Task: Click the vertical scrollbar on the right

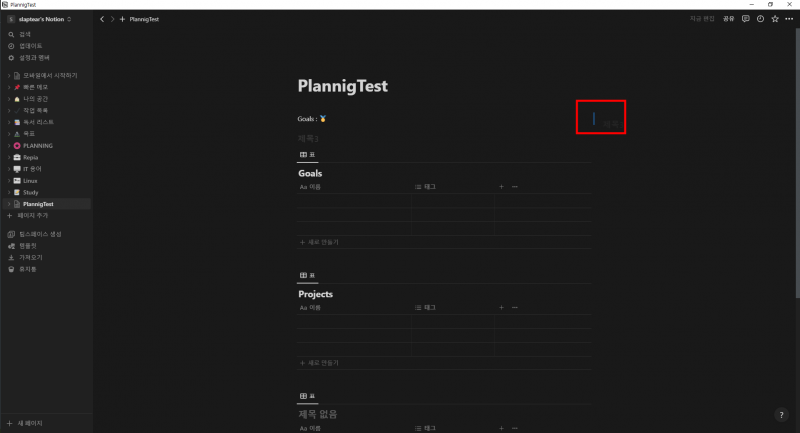Action: (797, 163)
